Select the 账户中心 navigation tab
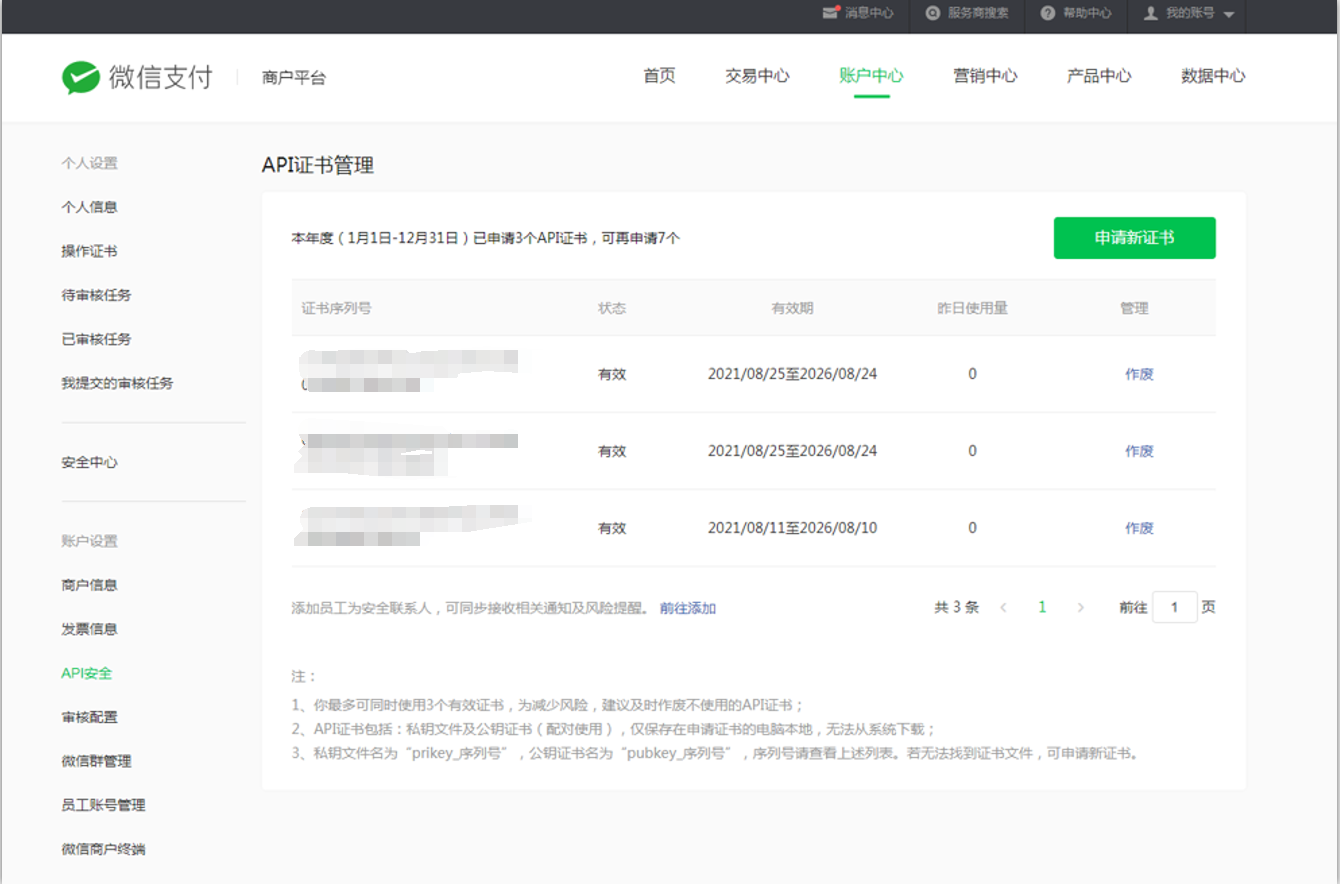The width and height of the screenshot is (1340, 884). (x=871, y=76)
